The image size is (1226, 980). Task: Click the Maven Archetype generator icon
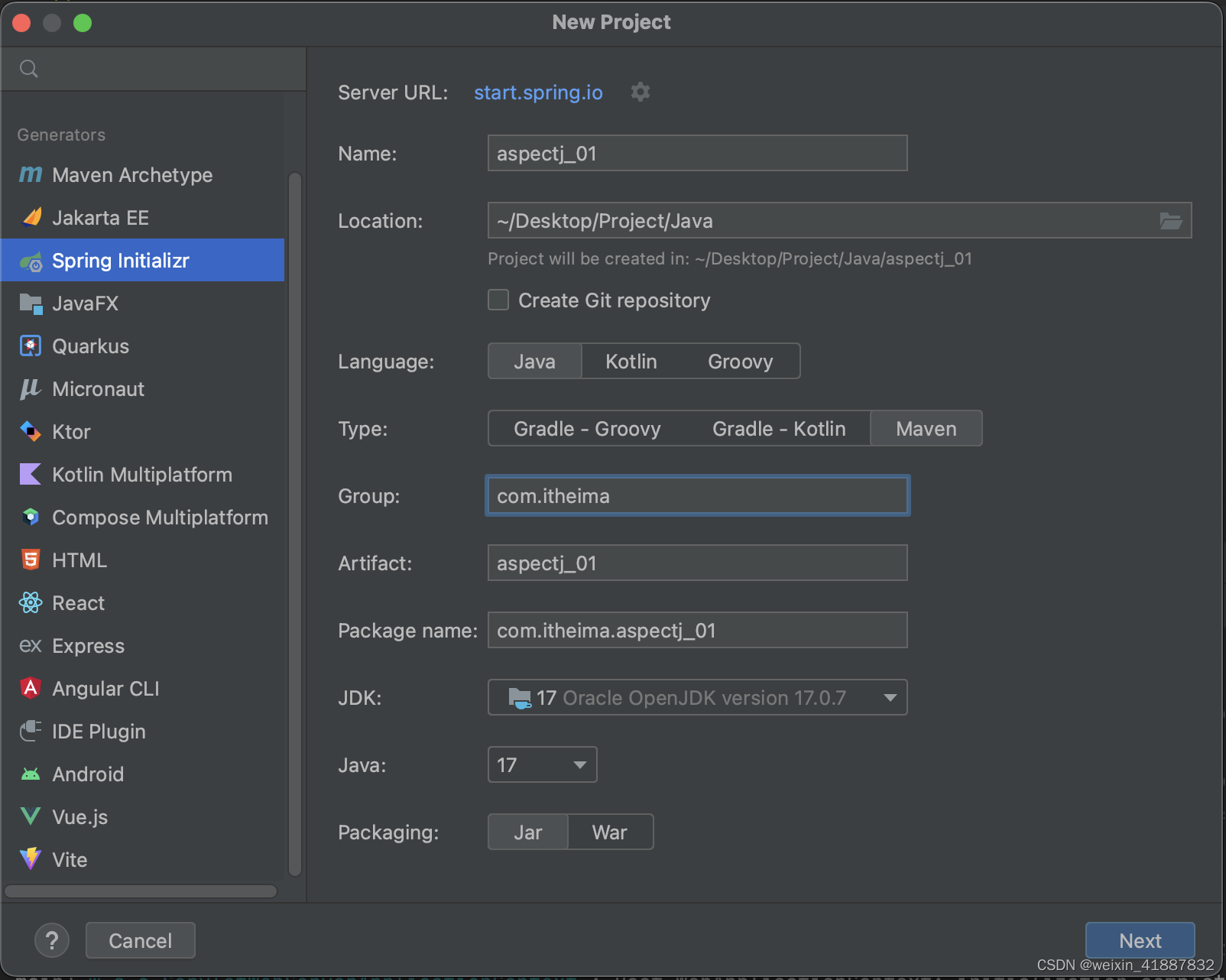(x=31, y=175)
